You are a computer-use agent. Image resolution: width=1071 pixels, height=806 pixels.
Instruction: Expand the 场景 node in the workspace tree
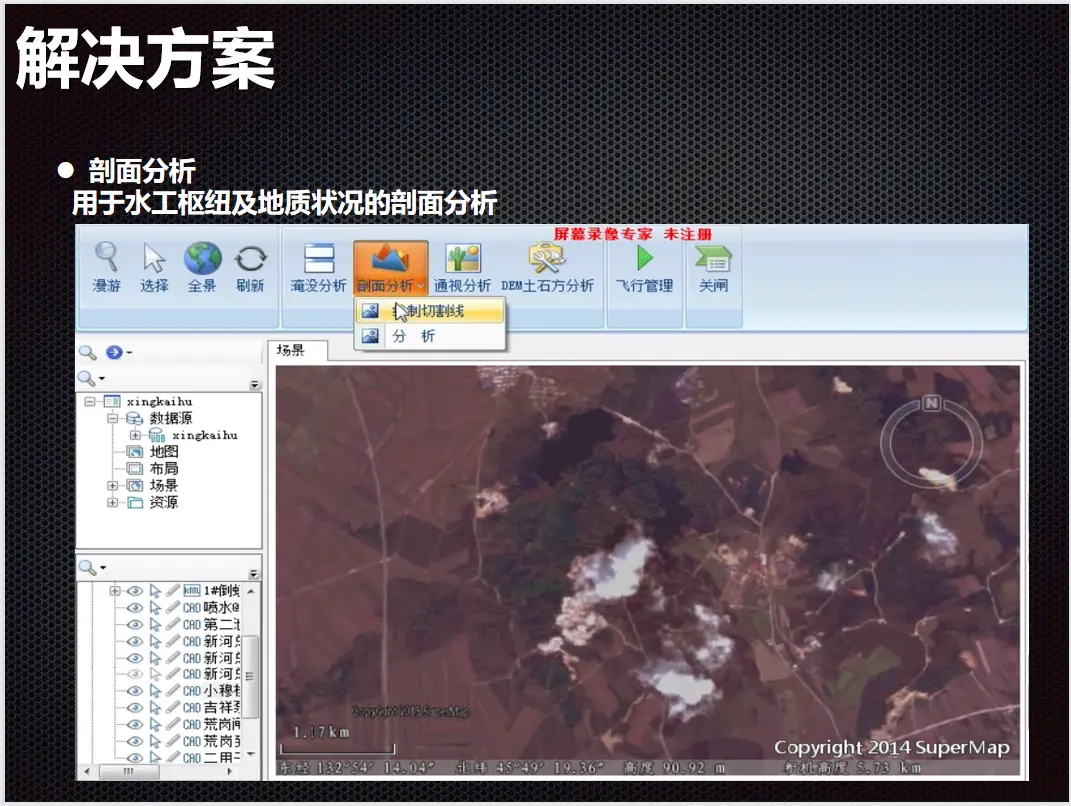coord(112,486)
